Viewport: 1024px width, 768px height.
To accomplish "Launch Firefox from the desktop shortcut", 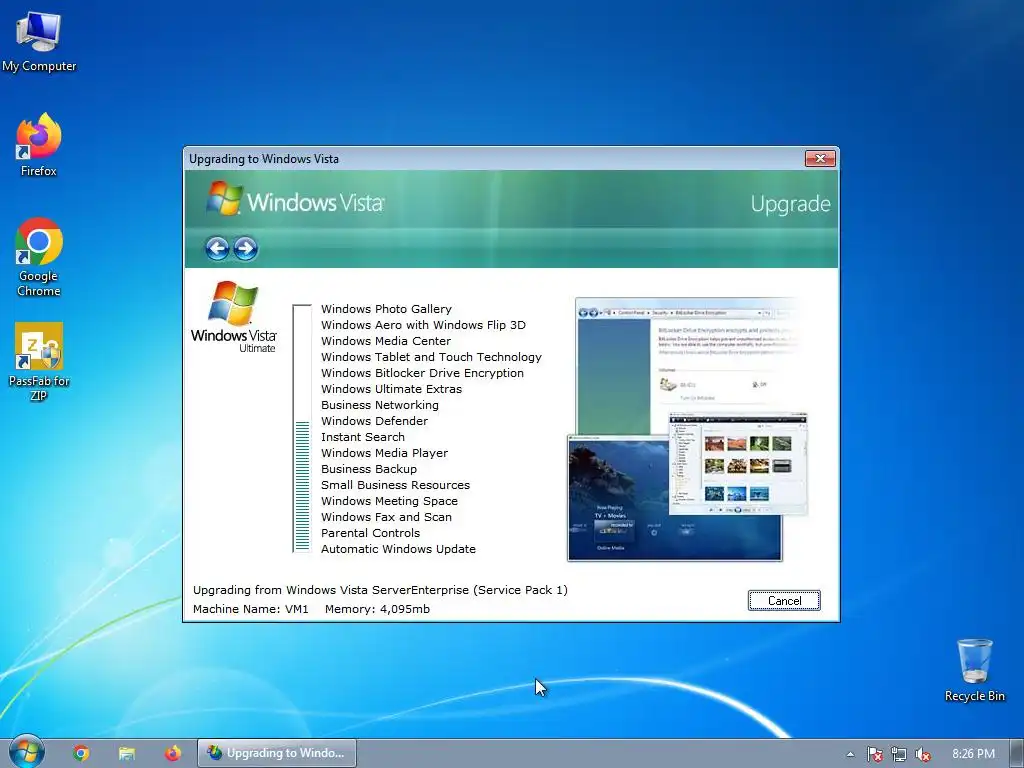I will pos(39,145).
